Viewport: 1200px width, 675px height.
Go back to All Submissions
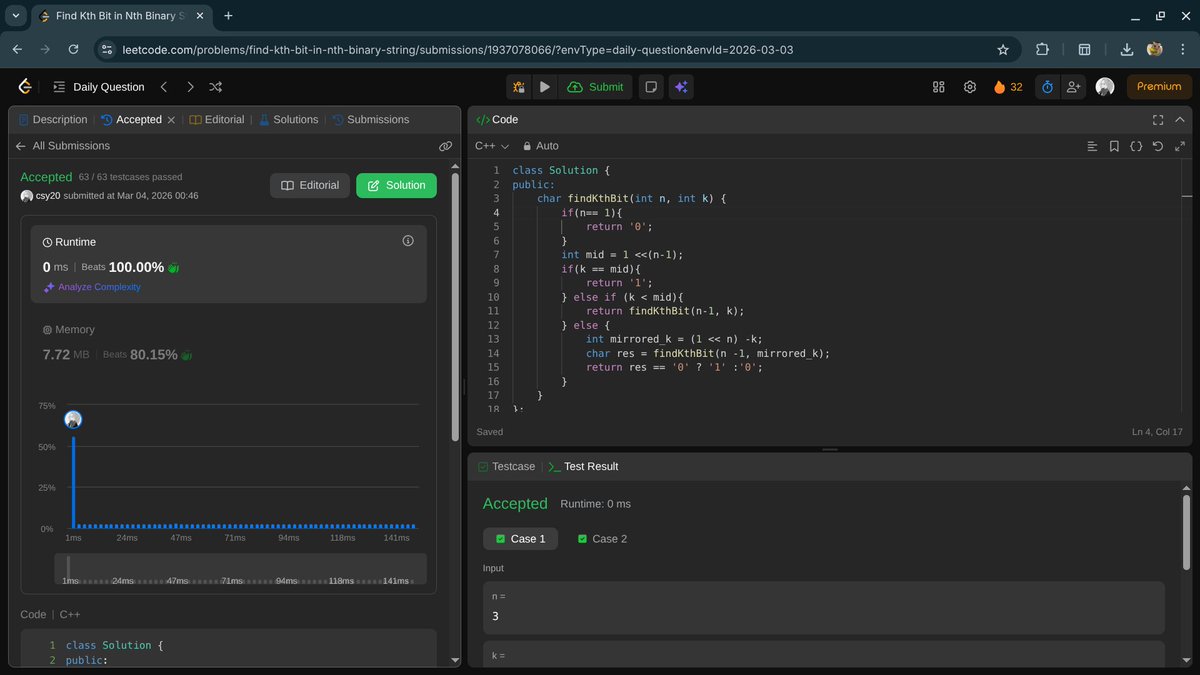tap(63, 146)
